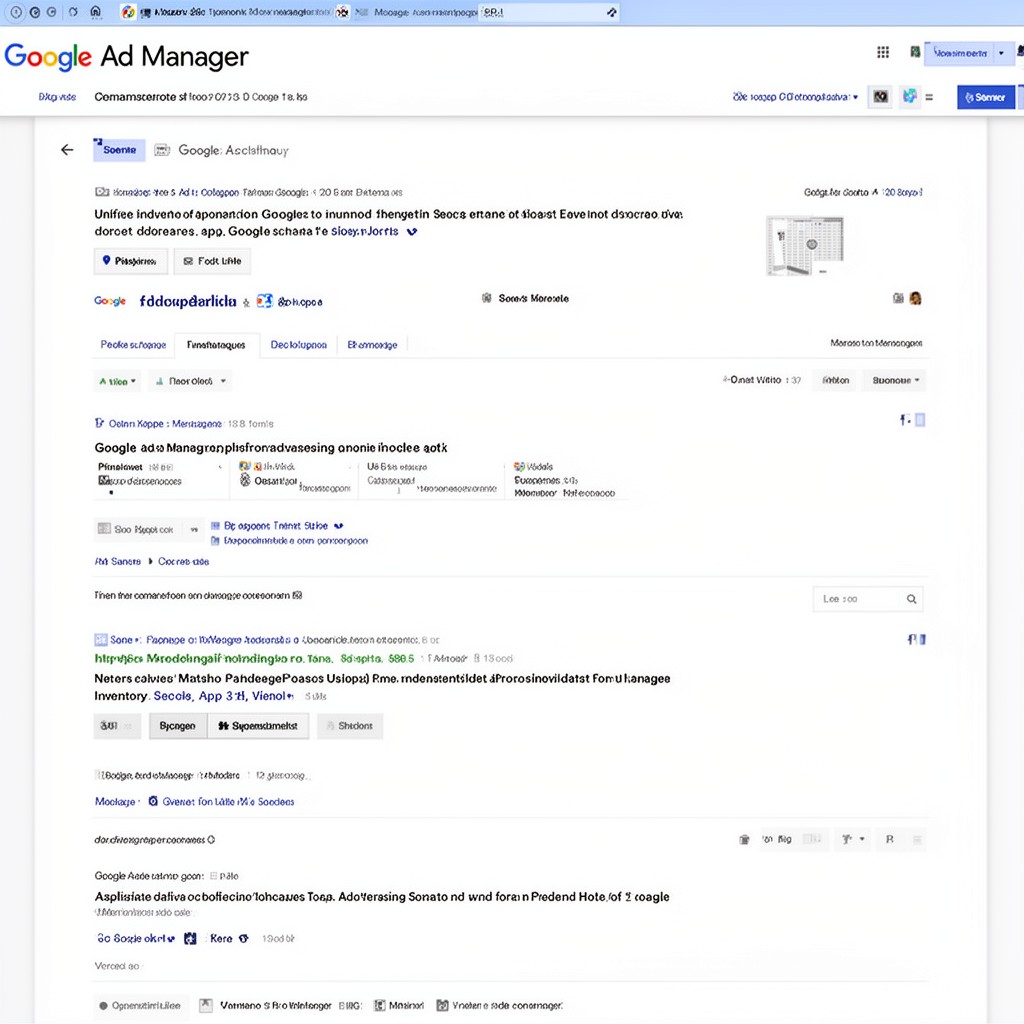This screenshot has height=1024, width=1024.
Task: Open the Oe ioaep CO'oonoaisalva dropdown
Action: pyautogui.click(x=795, y=97)
